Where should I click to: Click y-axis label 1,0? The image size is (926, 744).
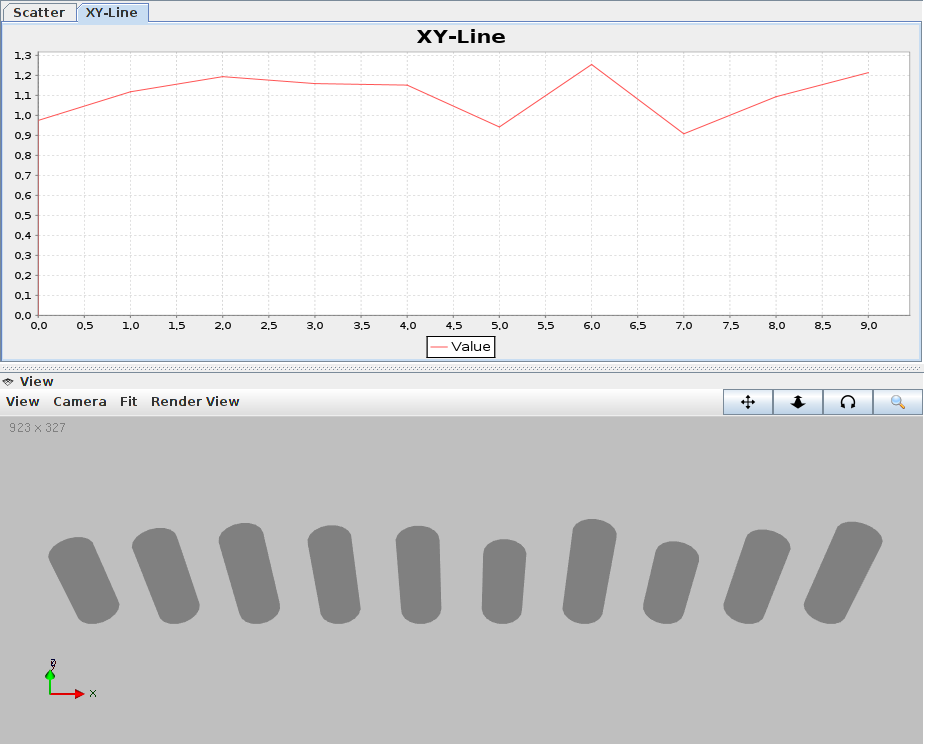(23, 116)
